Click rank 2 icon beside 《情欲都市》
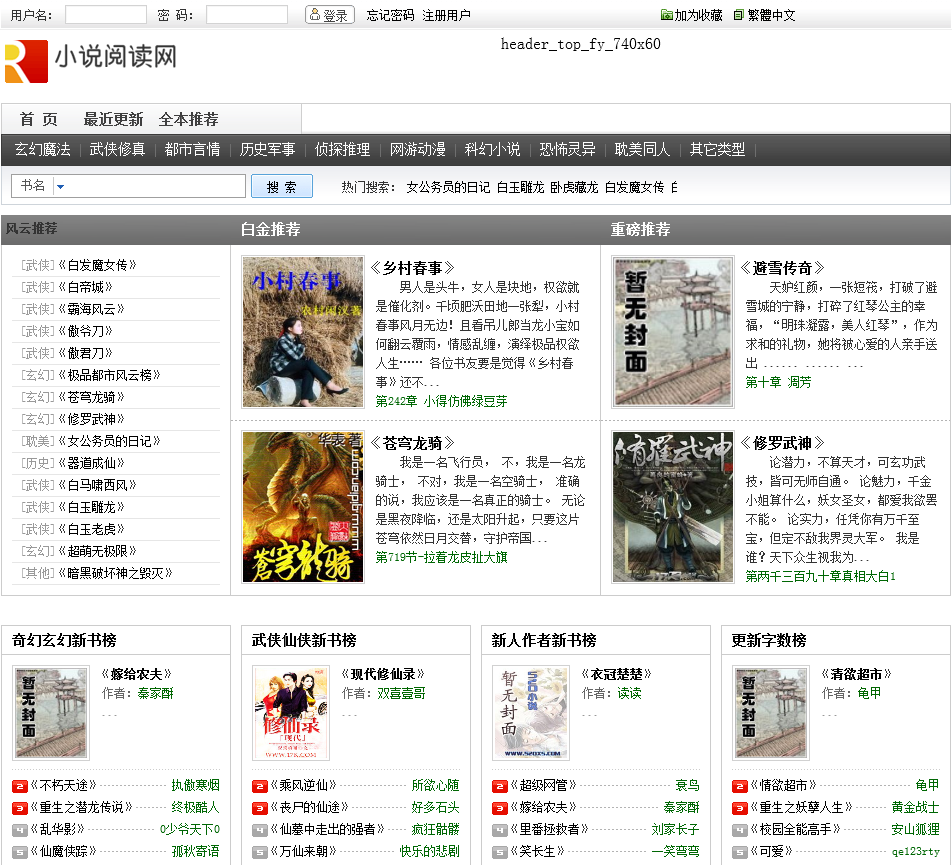This screenshot has width=952, height=865. point(740,786)
